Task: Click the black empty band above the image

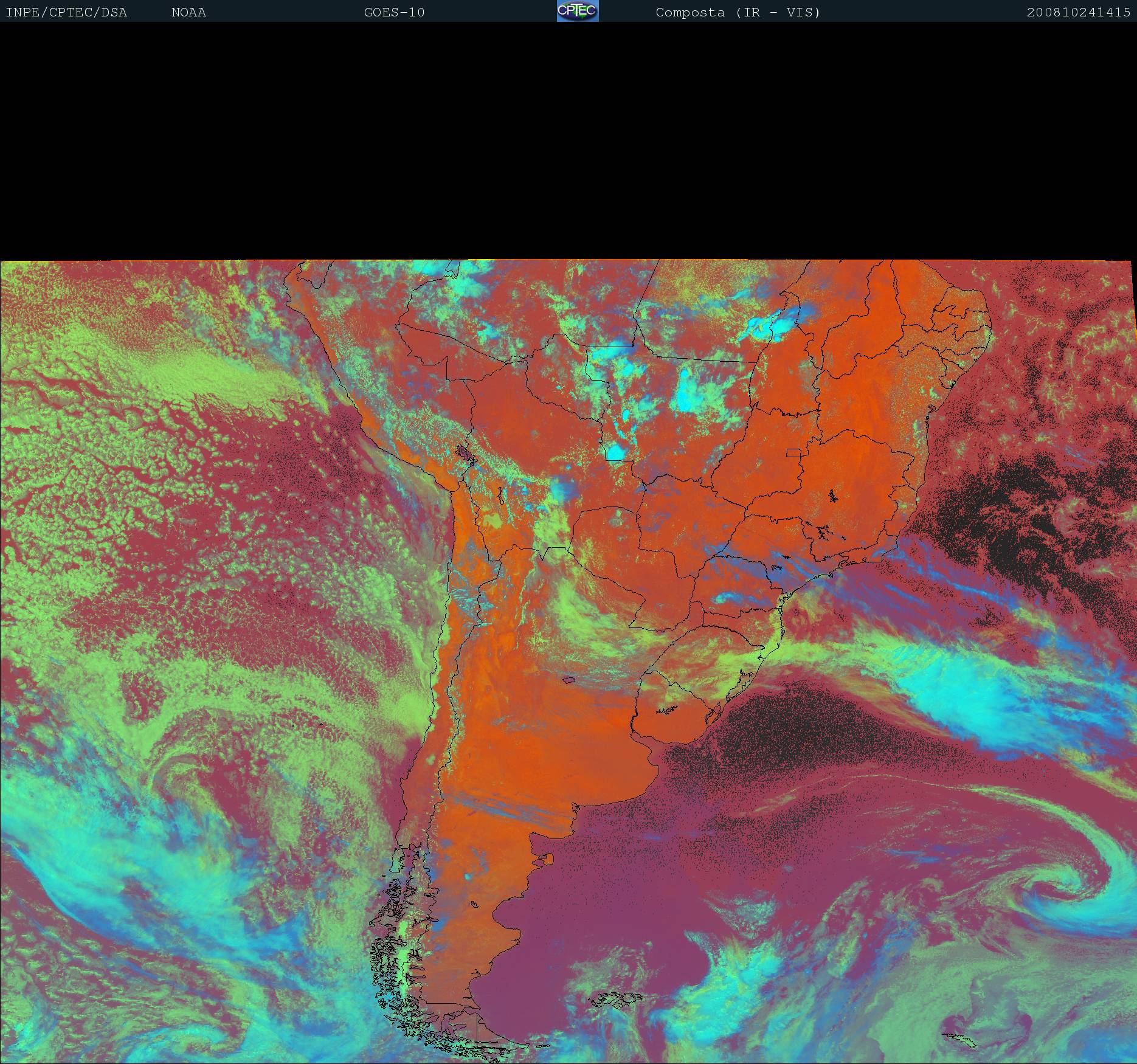Action: 568,140
